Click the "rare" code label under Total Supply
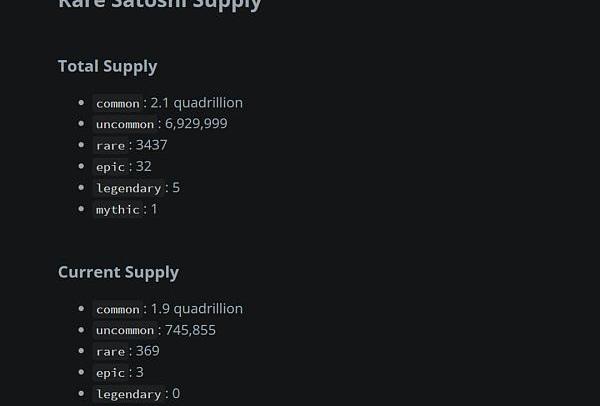Image resolution: width=600 pixels, height=406 pixels. coord(111,145)
